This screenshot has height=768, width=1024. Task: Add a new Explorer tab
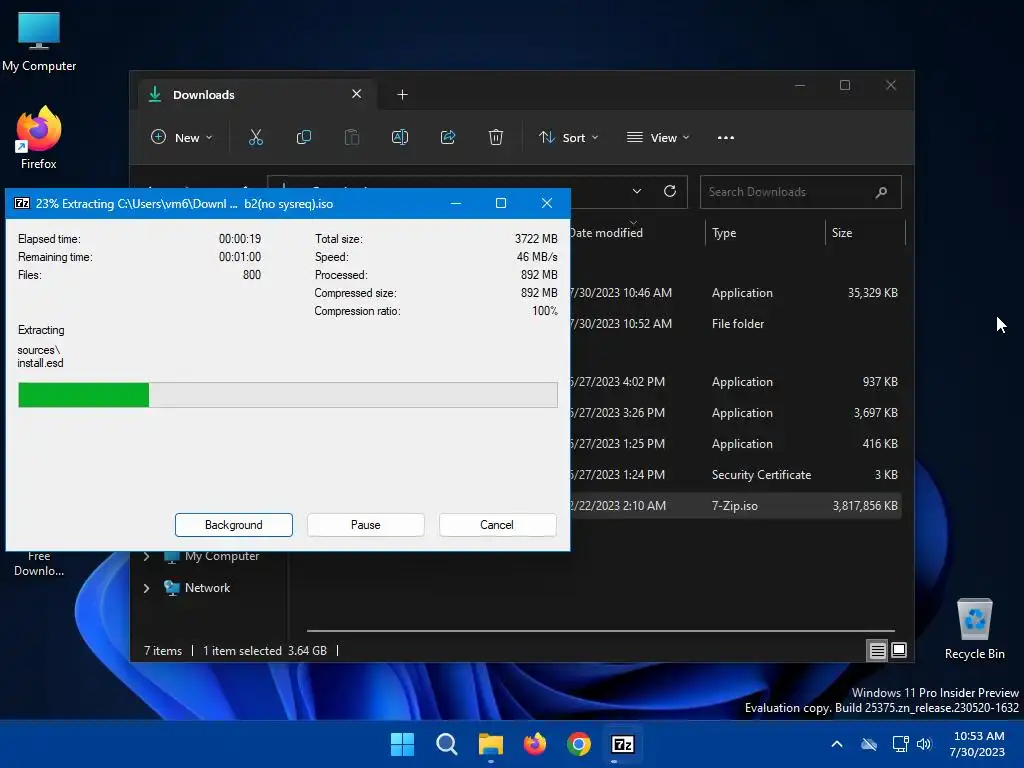(x=402, y=95)
